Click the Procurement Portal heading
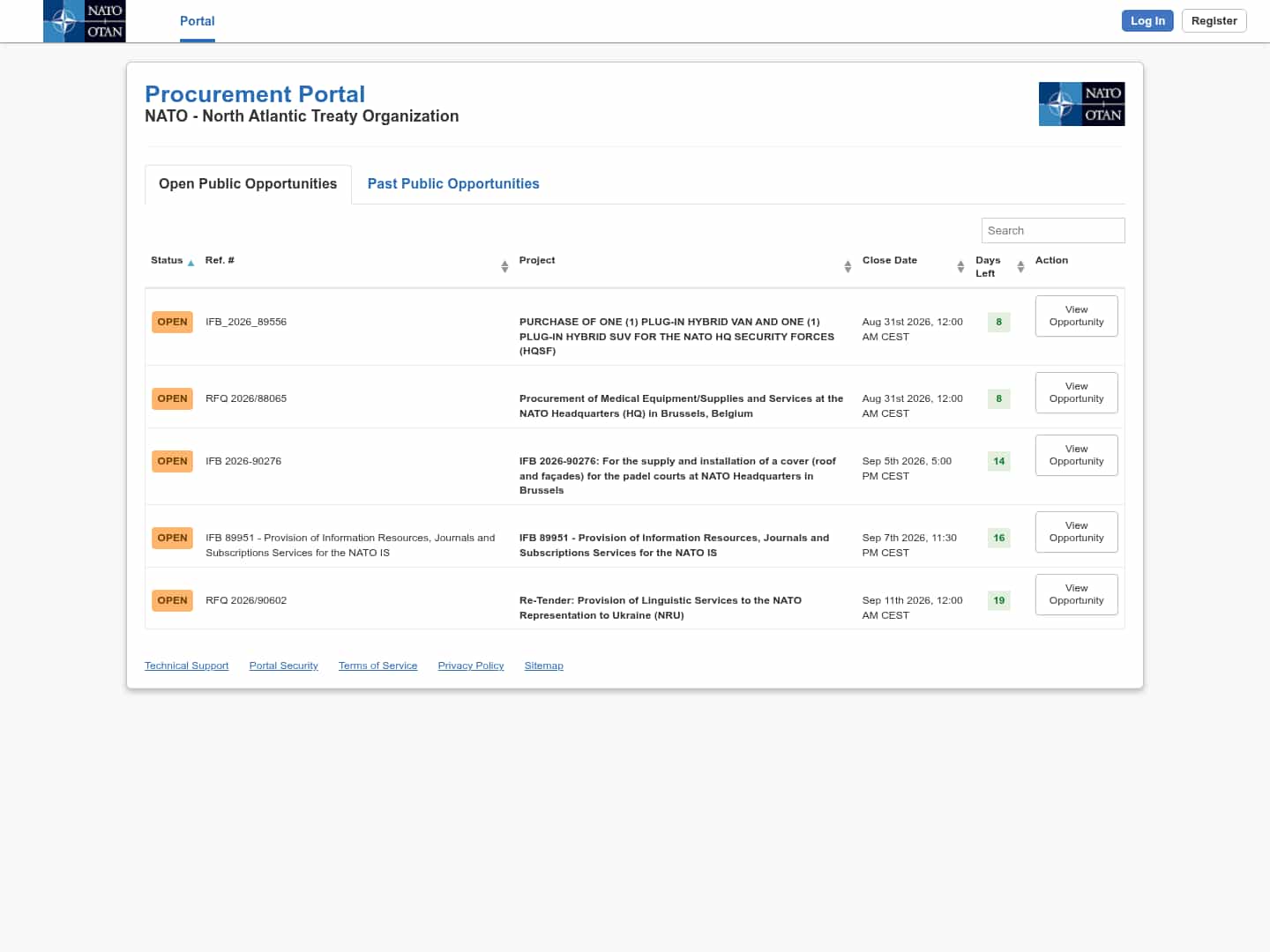Image resolution: width=1270 pixels, height=952 pixels. tap(255, 94)
